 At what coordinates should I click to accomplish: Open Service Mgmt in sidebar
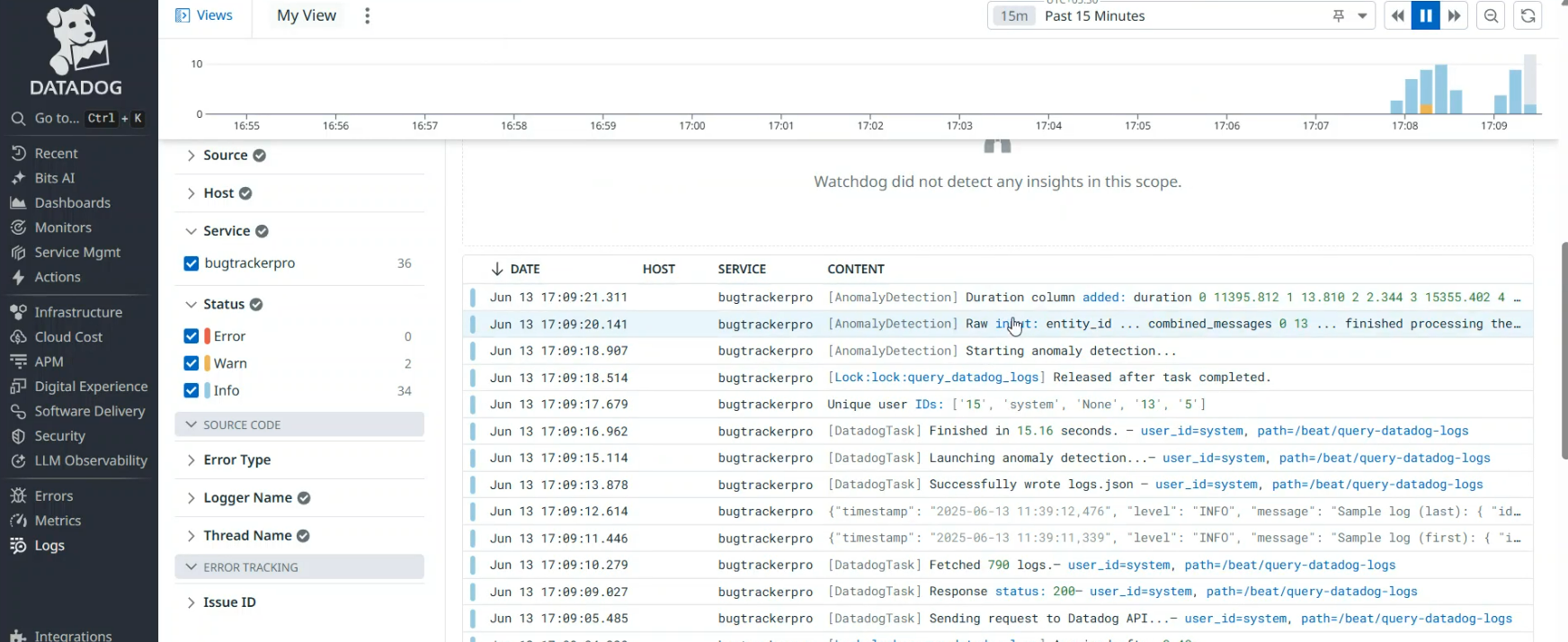77,253
